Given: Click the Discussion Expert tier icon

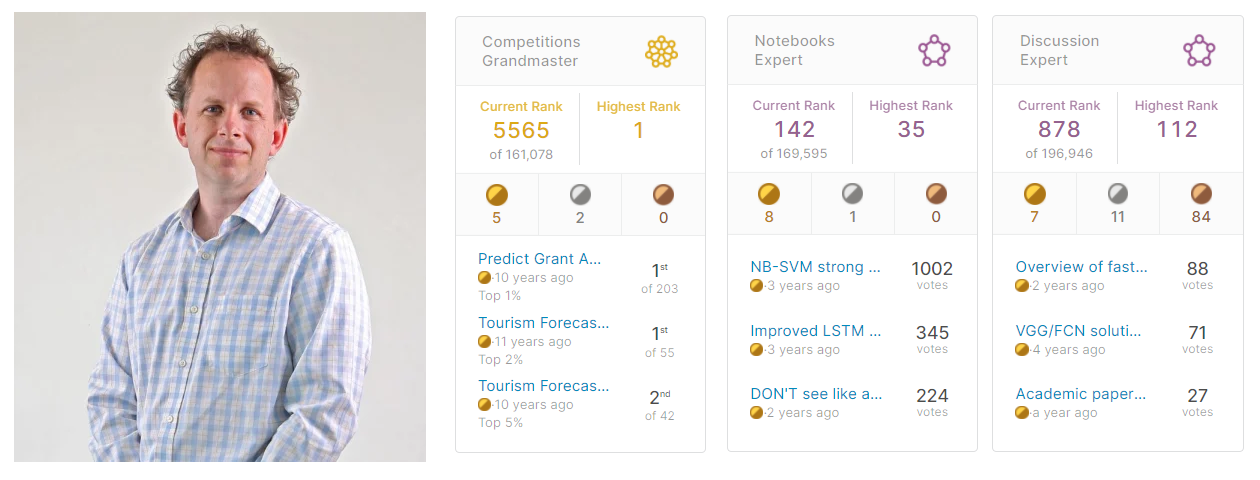Looking at the screenshot, I should point(1198,51).
